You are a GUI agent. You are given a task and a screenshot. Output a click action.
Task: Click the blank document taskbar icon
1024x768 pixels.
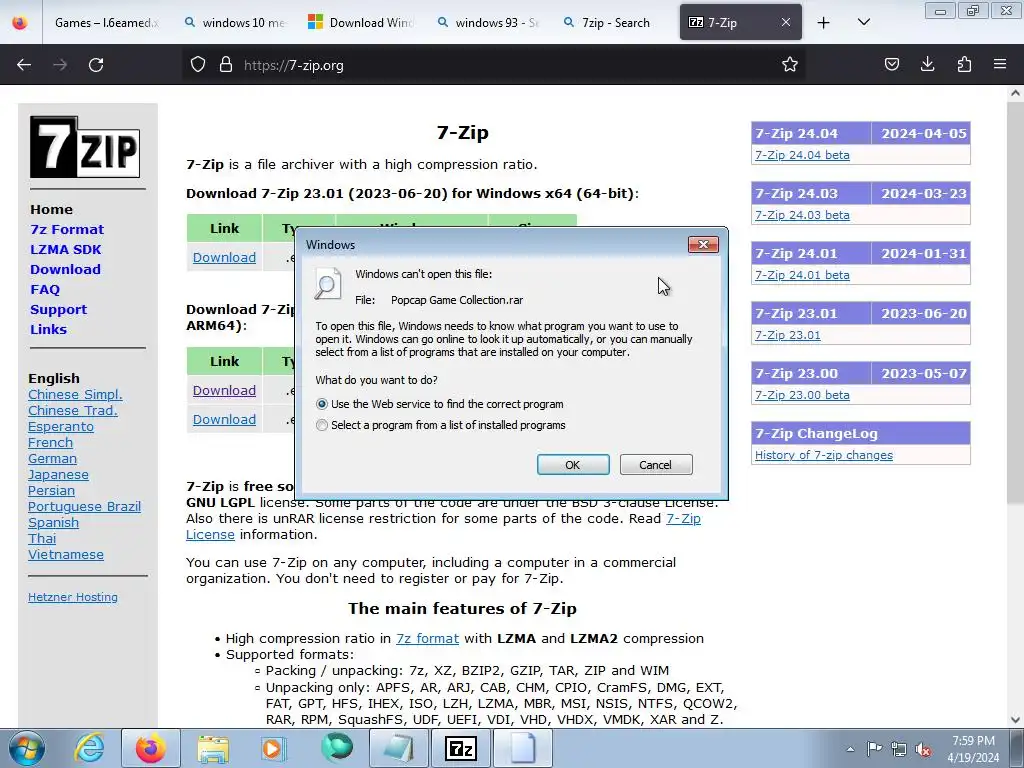[x=523, y=748]
